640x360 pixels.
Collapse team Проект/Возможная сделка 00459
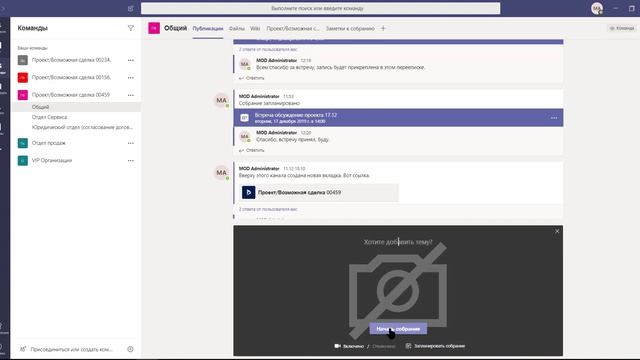pyautogui.click(x=71, y=95)
